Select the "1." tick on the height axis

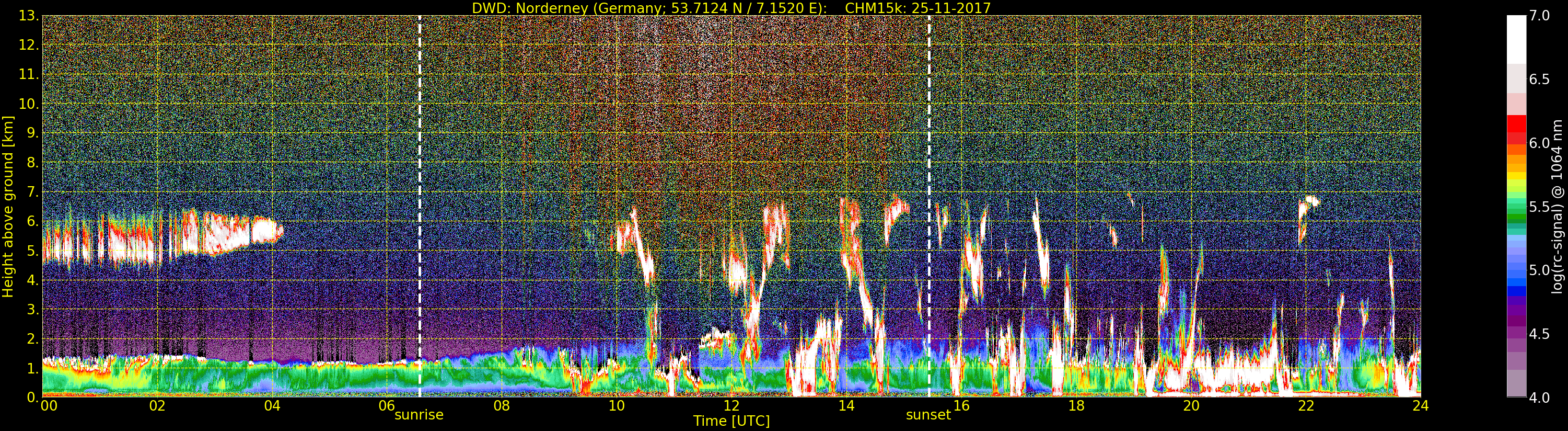[32, 368]
